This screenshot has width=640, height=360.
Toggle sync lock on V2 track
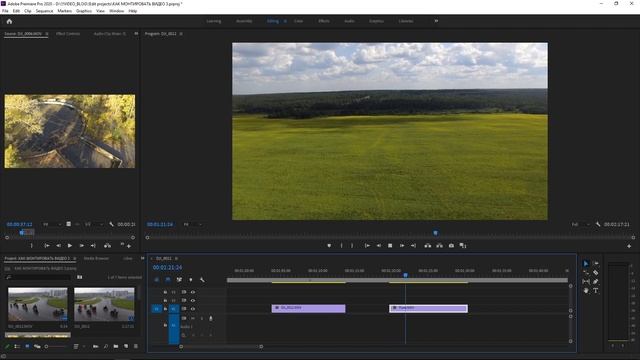coord(184,300)
